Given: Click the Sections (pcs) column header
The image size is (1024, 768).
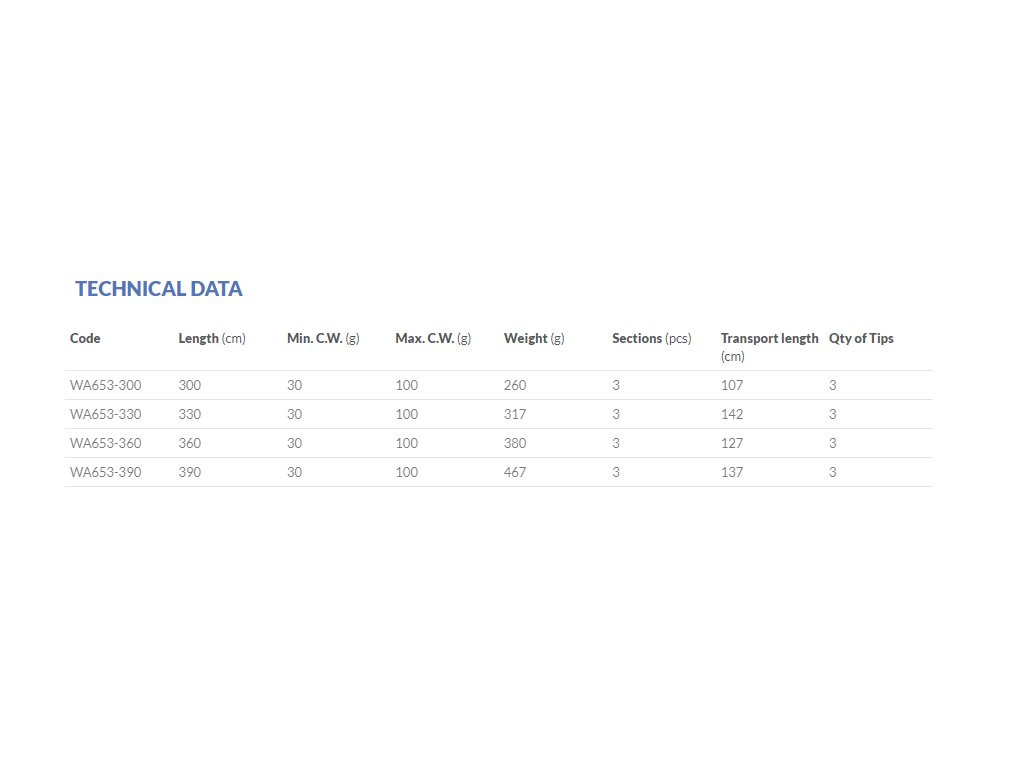Looking at the screenshot, I should tap(651, 338).
